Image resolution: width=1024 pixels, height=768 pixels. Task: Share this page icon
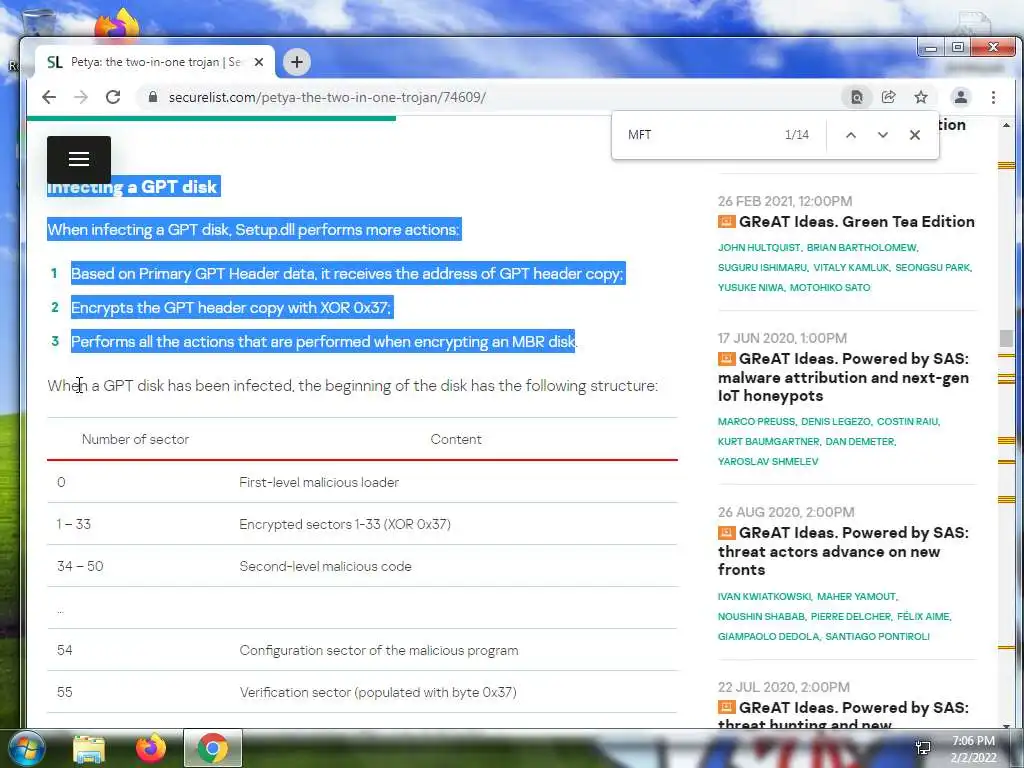pyautogui.click(x=888, y=97)
